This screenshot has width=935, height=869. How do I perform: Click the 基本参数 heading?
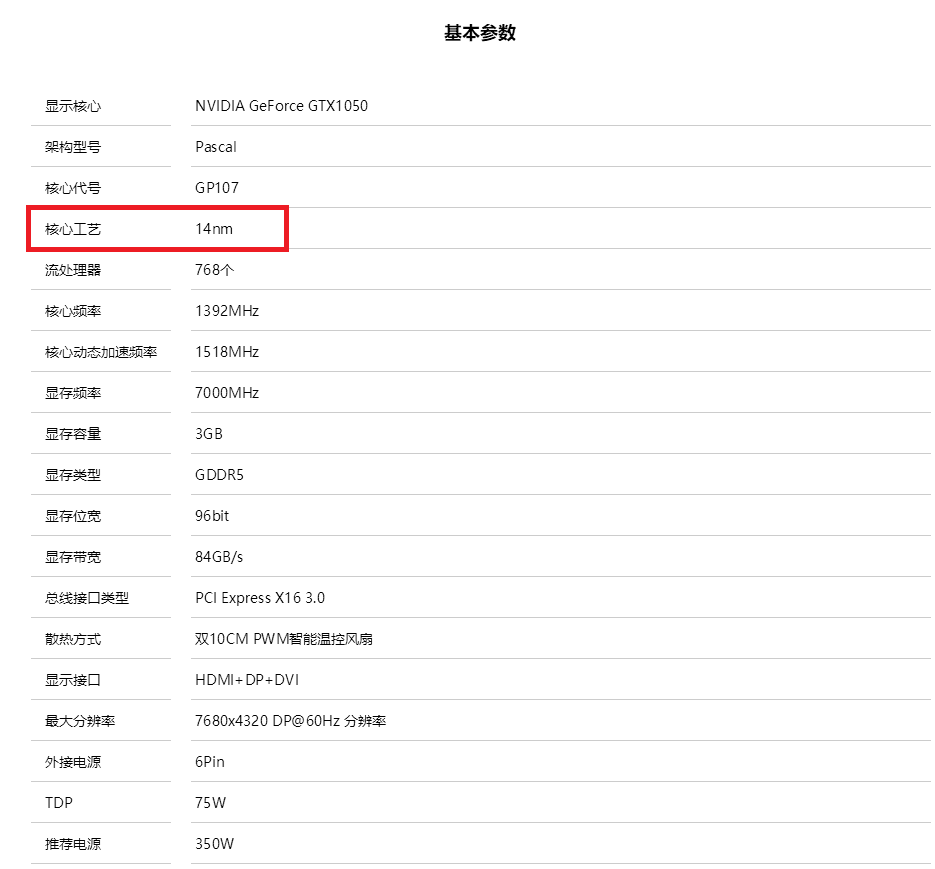(x=479, y=33)
